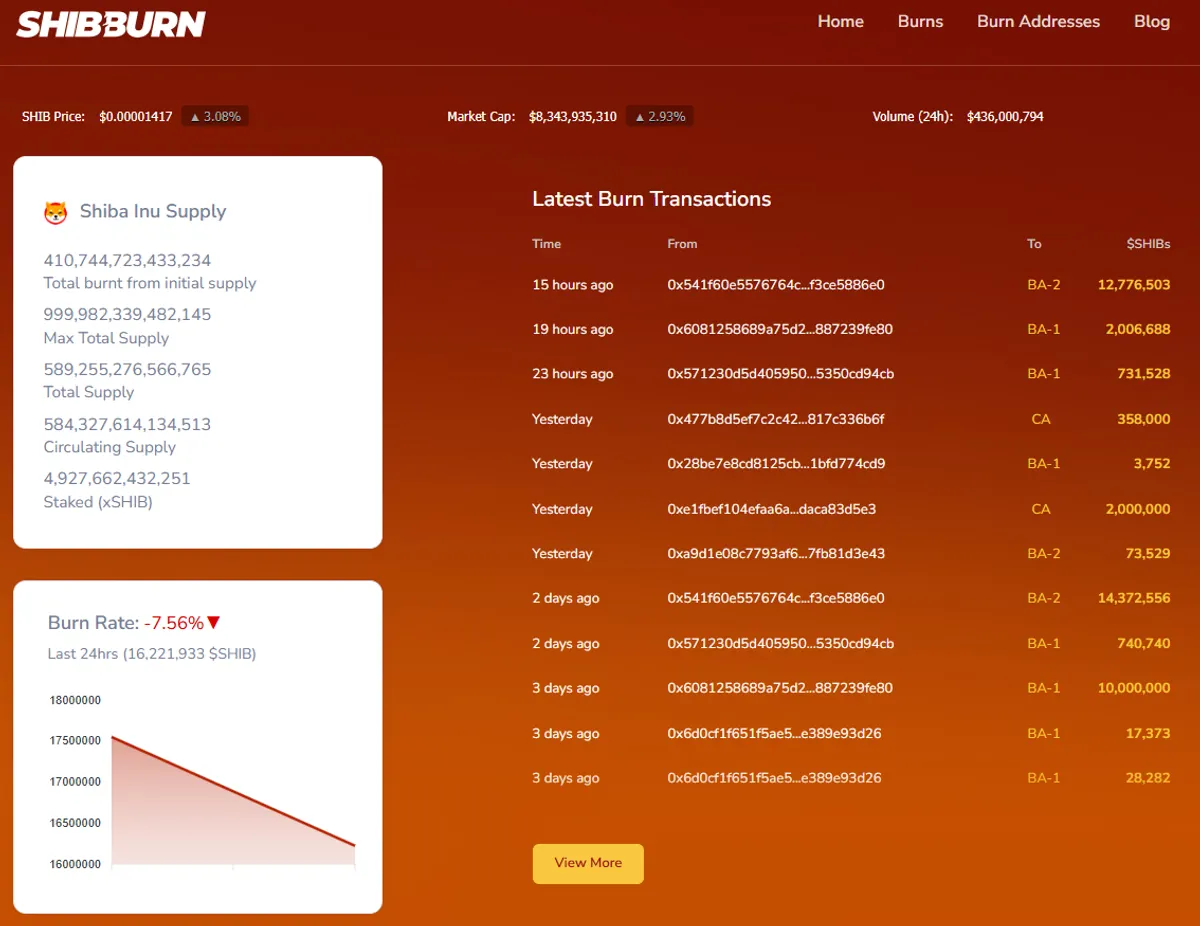The height and width of the screenshot is (926, 1200).
Task: Click the 14,372,556 SHIB burn amount
Action: [1133, 598]
